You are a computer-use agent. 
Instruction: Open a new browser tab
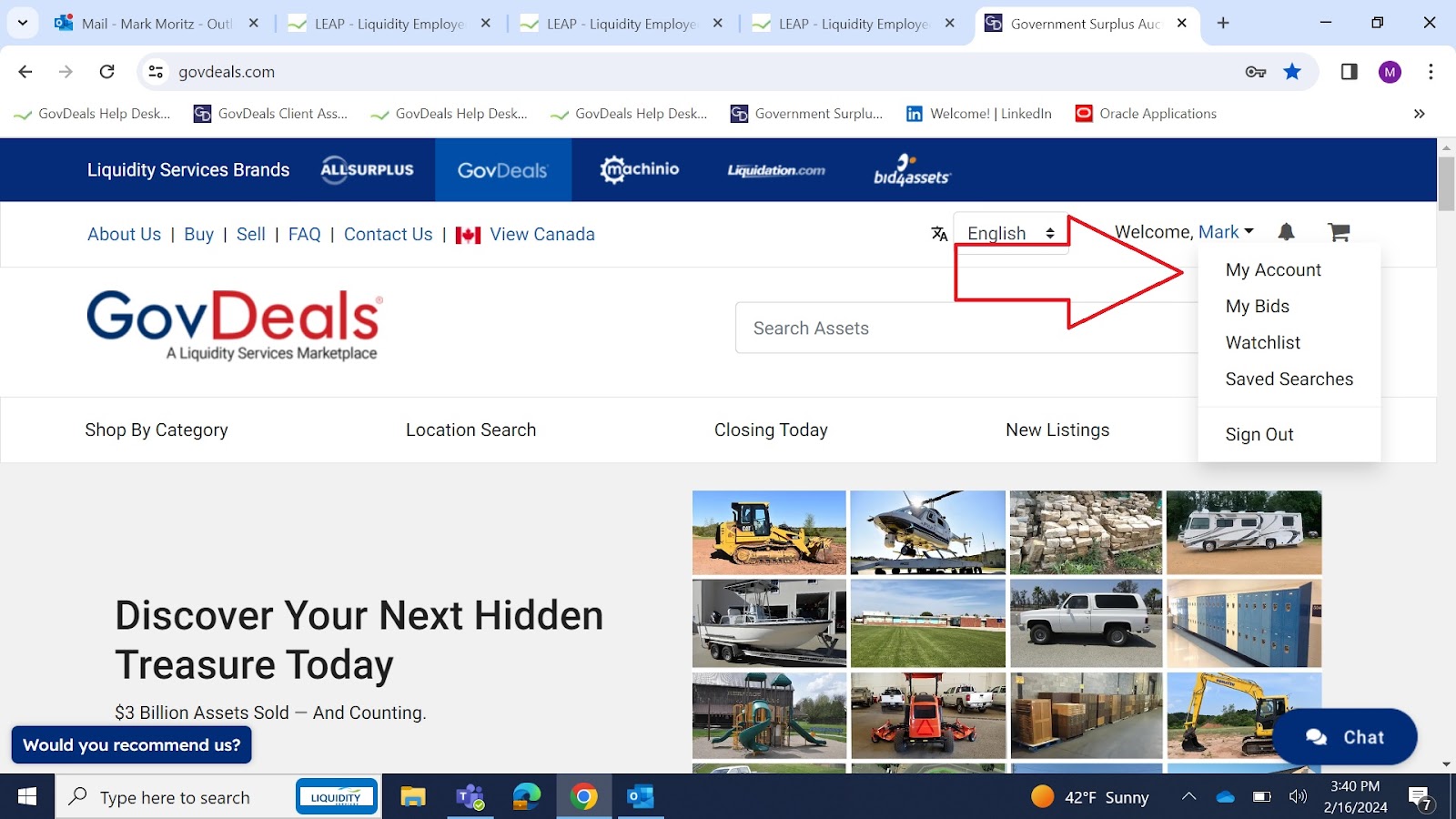1223,24
